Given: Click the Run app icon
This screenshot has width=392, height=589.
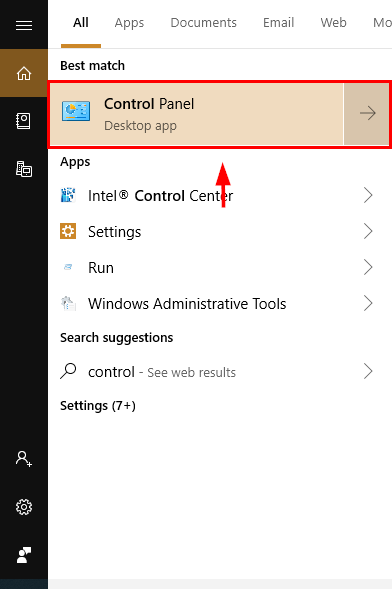Looking at the screenshot, I should (x=68, y=267).
